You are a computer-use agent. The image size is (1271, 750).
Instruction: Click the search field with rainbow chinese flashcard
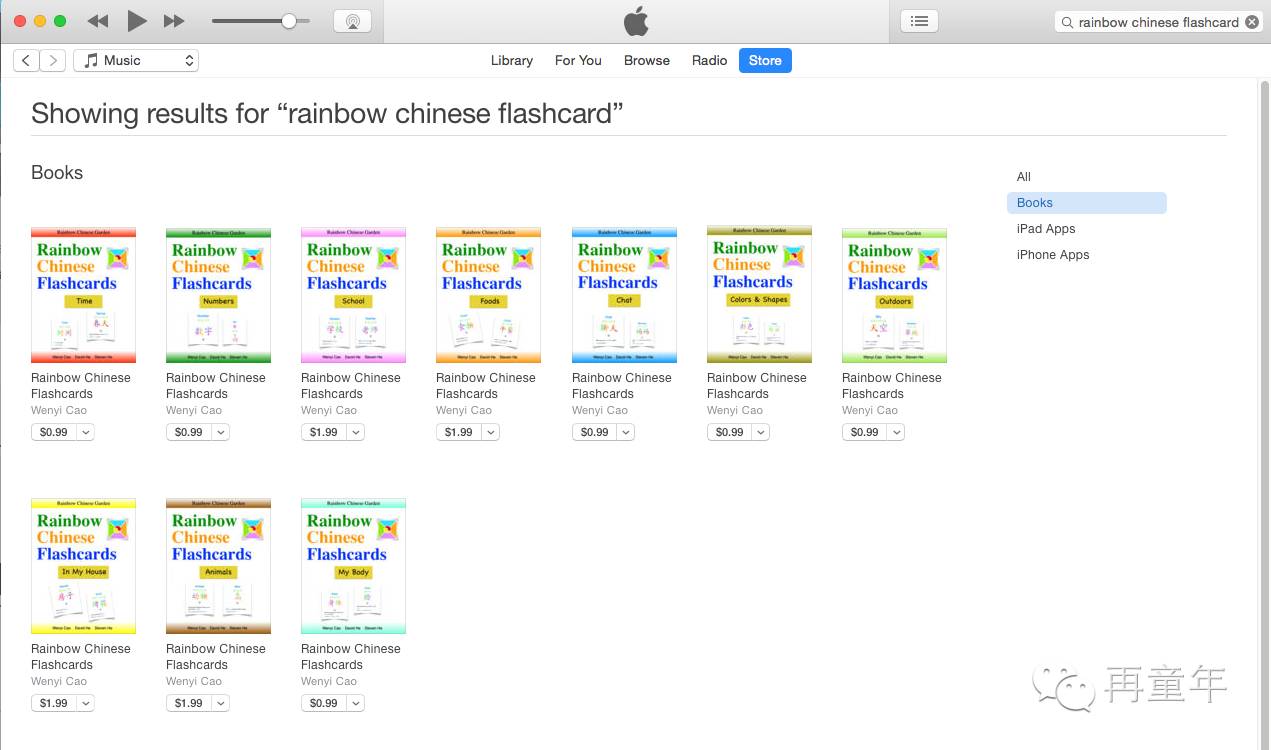pos(1158,22)
